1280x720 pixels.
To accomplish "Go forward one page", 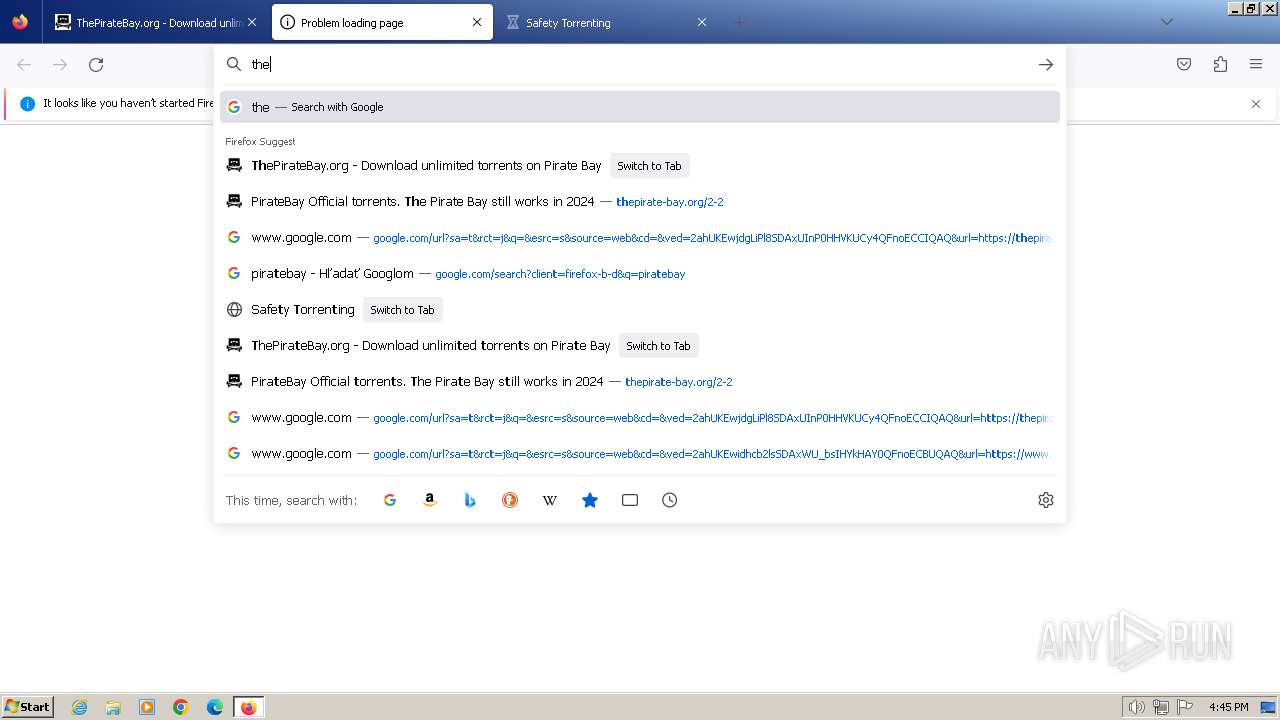I will tap(60, 65).
